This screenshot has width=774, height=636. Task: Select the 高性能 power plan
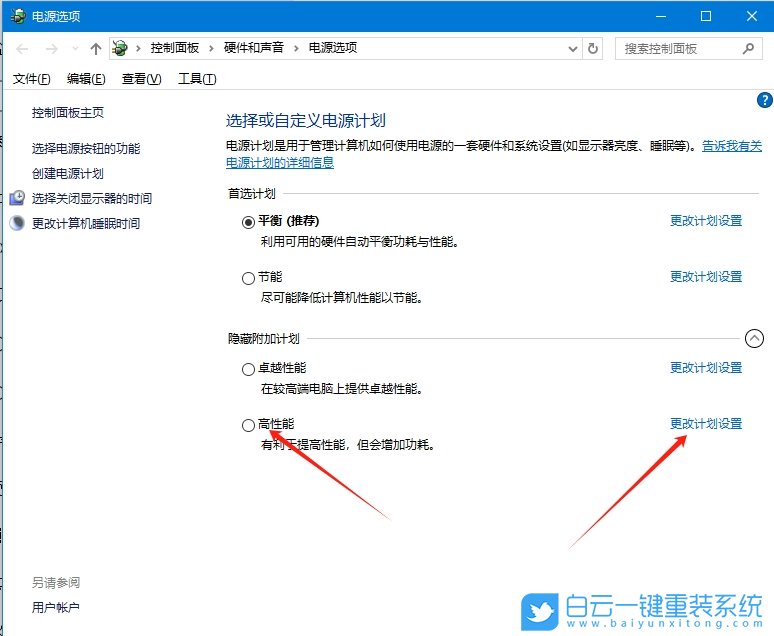248,425
